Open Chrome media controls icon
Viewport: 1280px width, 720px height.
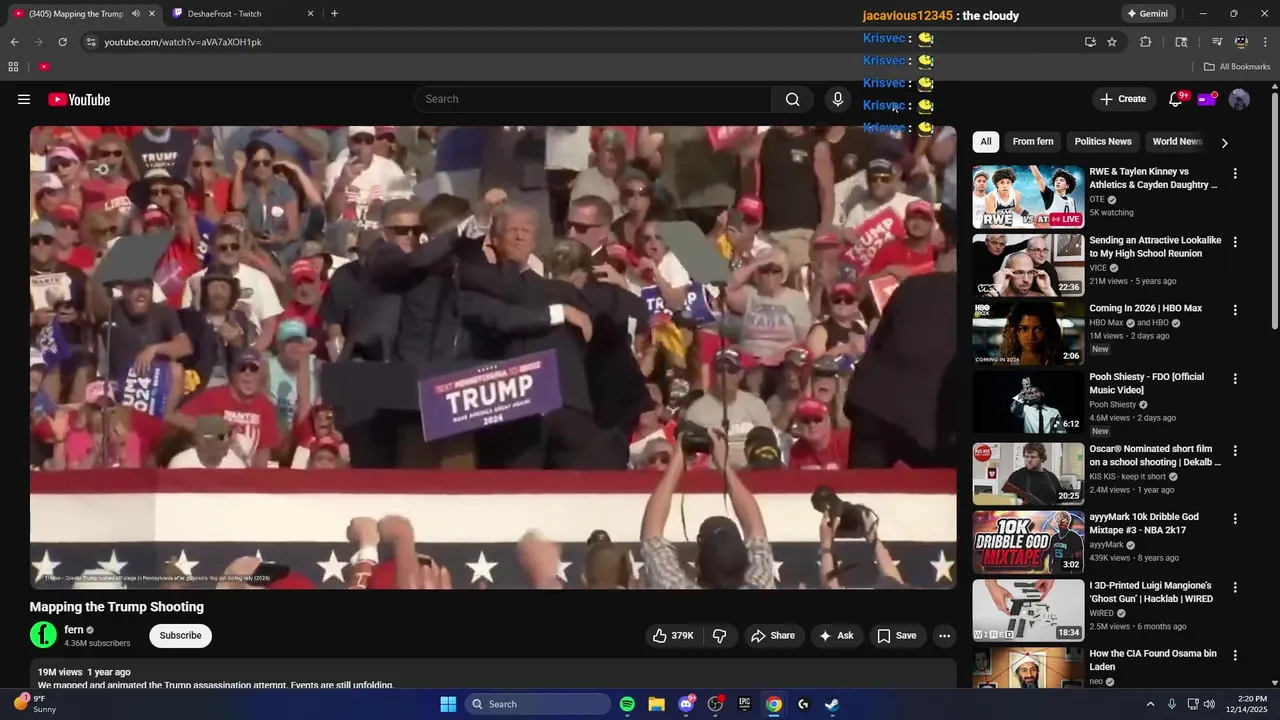(x=1217, y=42)
